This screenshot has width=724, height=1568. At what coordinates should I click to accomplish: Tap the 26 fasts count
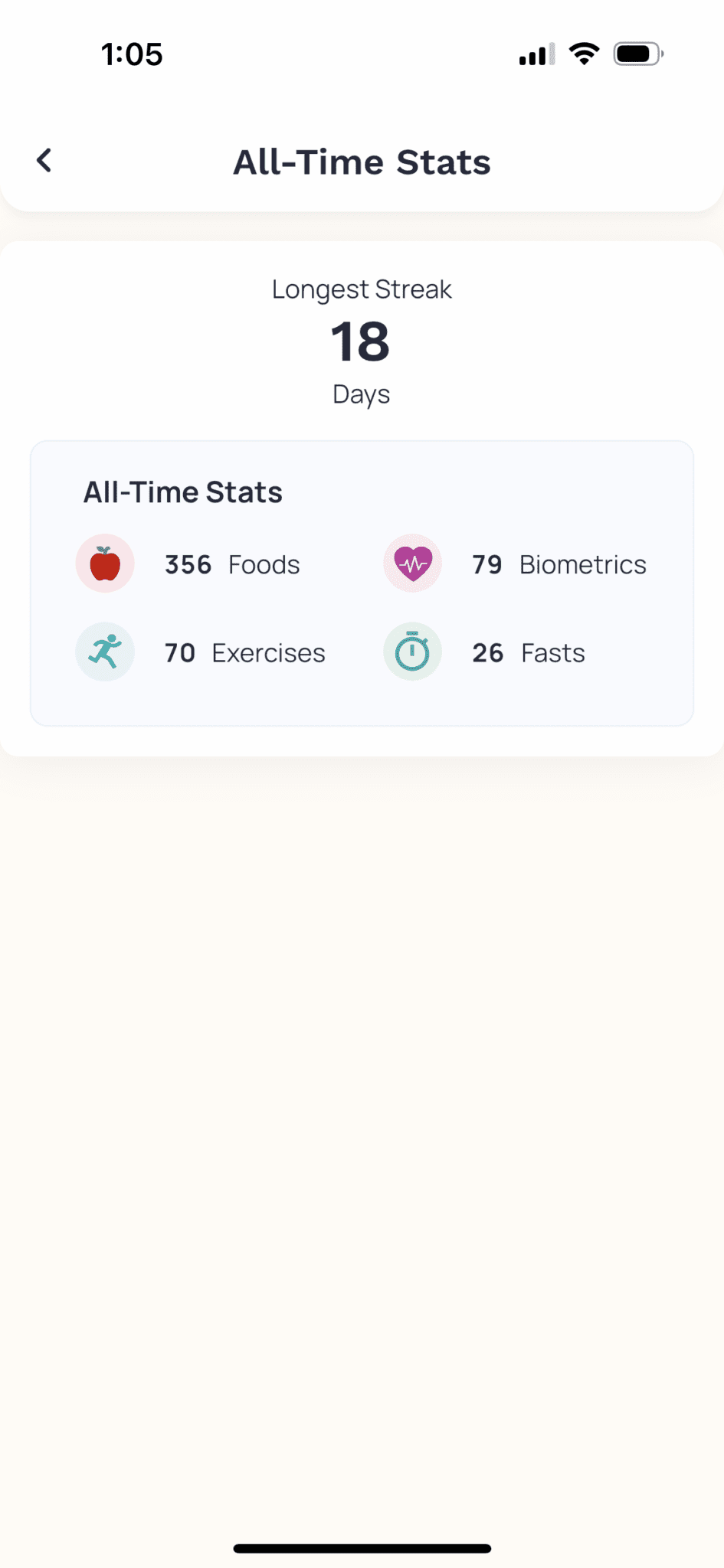tap(487, 653)
